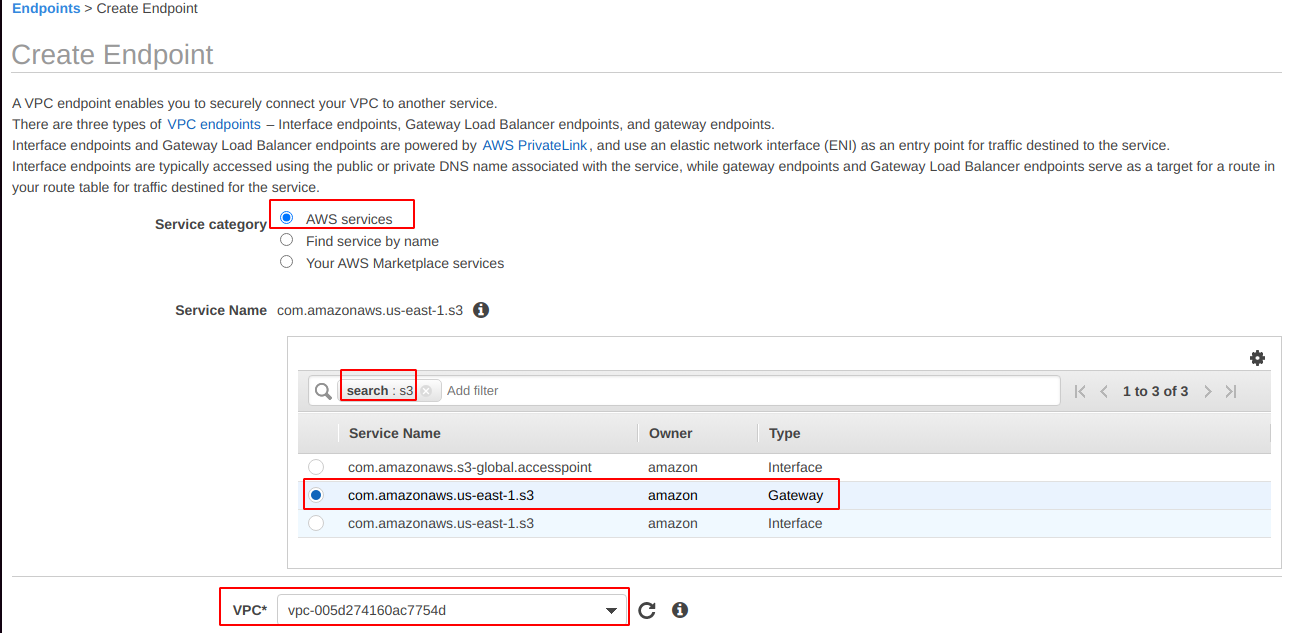This screenshot has height=633, width=1313.
Task: Select 'Your AWS Marketplace services' radio option
Action: pos(287,262)
